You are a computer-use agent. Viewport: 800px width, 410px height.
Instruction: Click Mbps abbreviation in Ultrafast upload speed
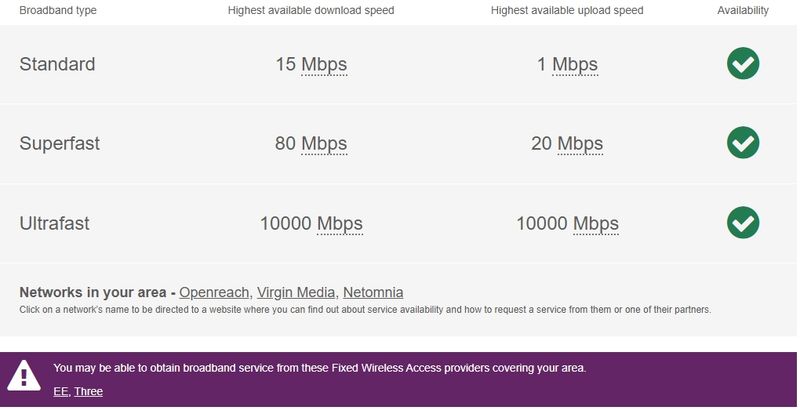coord(596,224)
